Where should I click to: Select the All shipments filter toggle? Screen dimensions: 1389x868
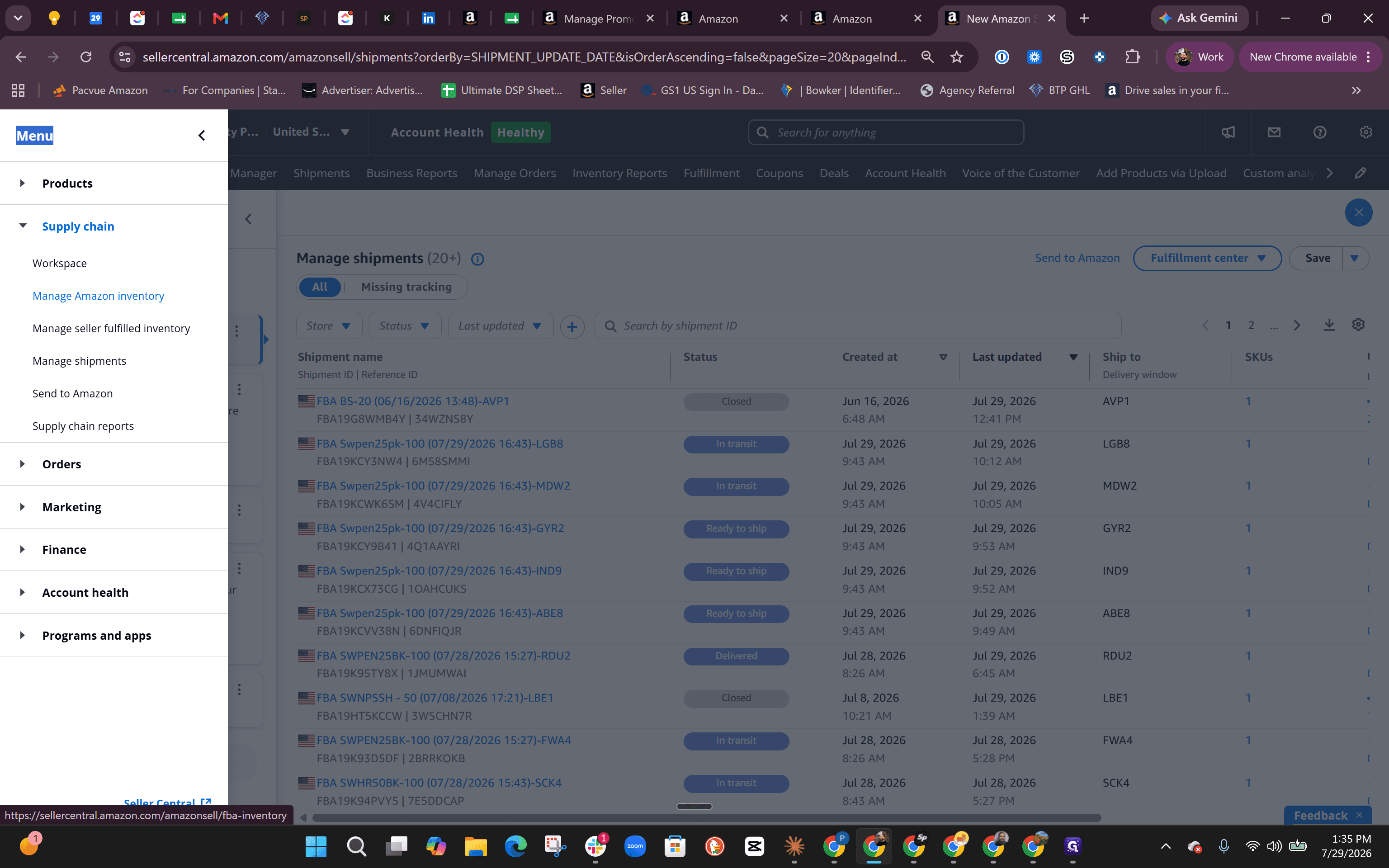pyautogui.click(x=320, y=287)
